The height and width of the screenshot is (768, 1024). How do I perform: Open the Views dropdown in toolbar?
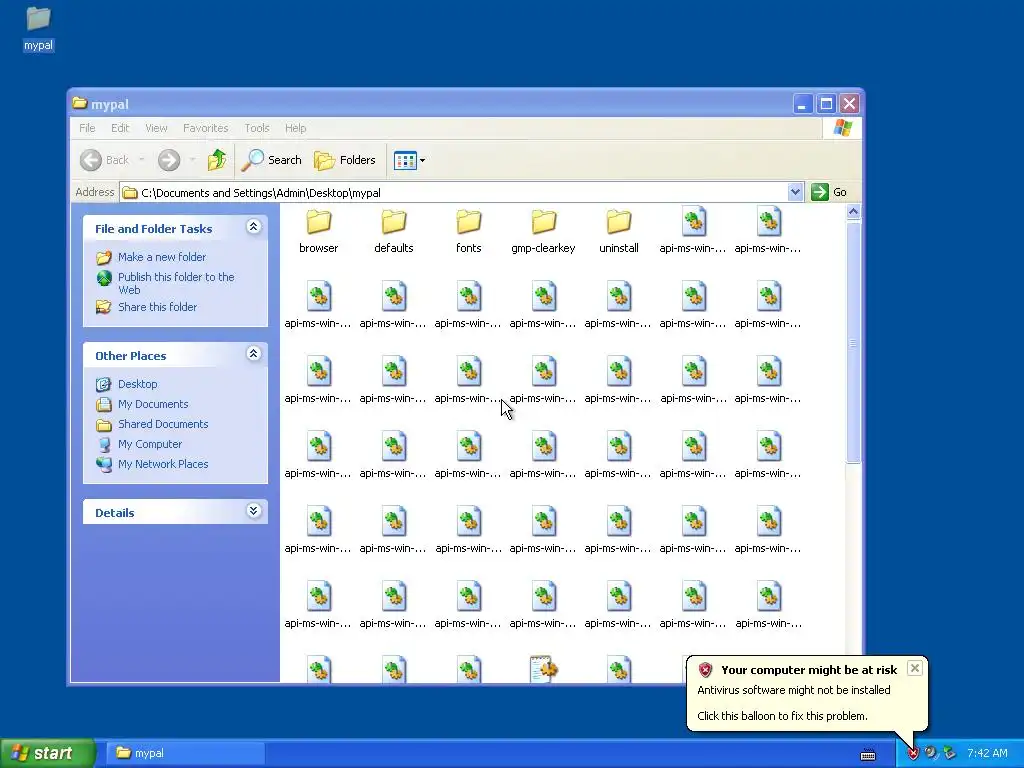(409, 160)
